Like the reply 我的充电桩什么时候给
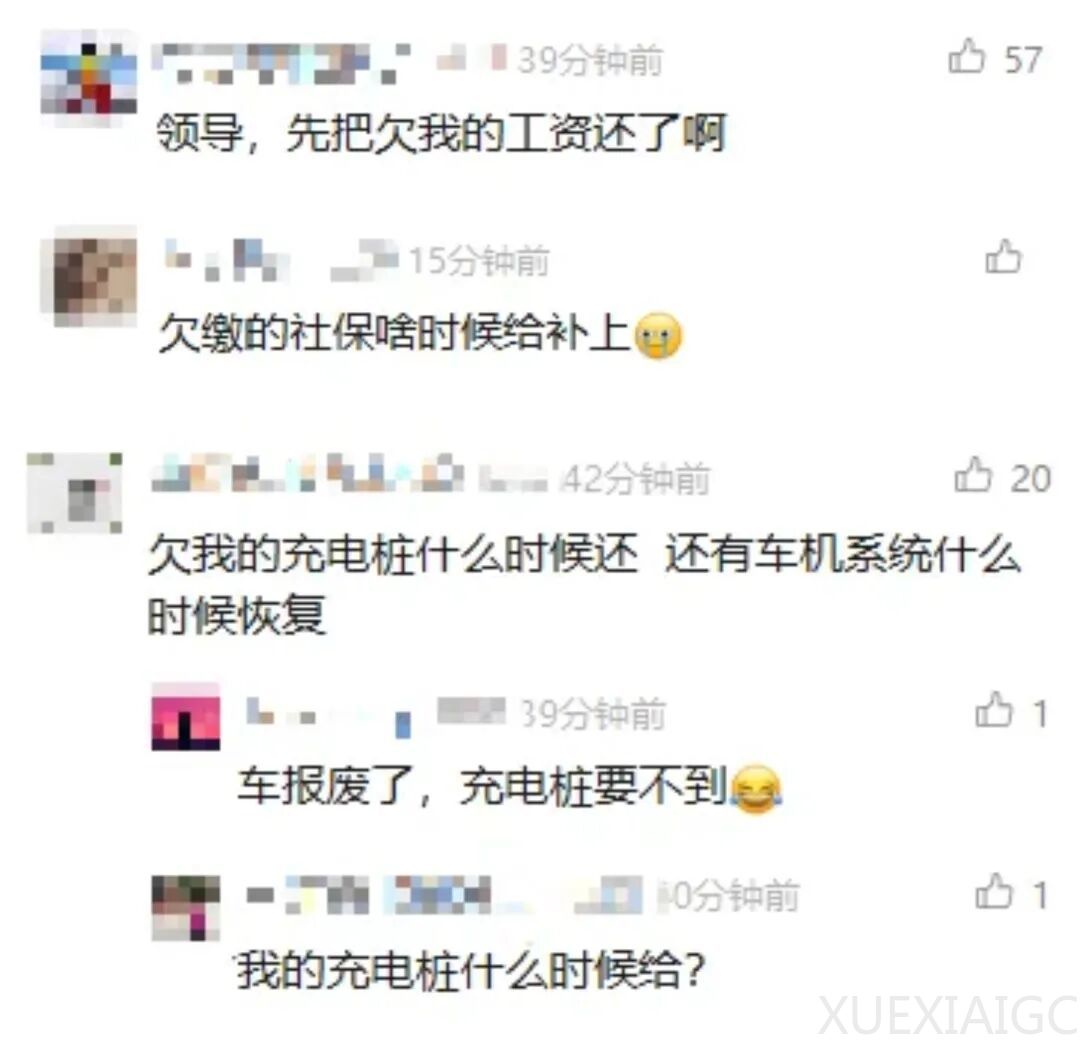Screen dimensions: 1080x1047 [x=994, y=891]
